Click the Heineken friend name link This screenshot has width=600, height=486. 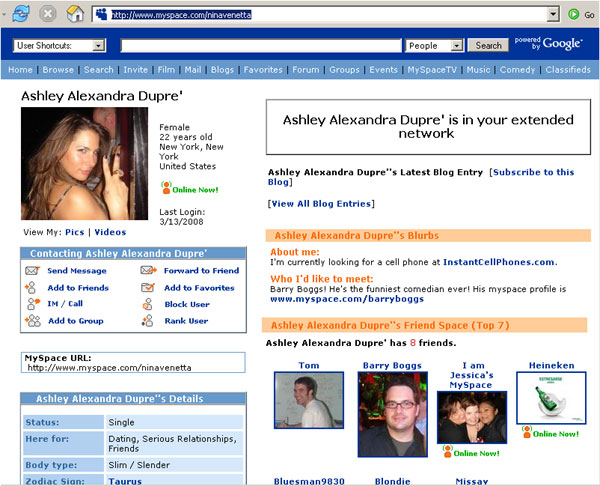click(x=551, y=365)
